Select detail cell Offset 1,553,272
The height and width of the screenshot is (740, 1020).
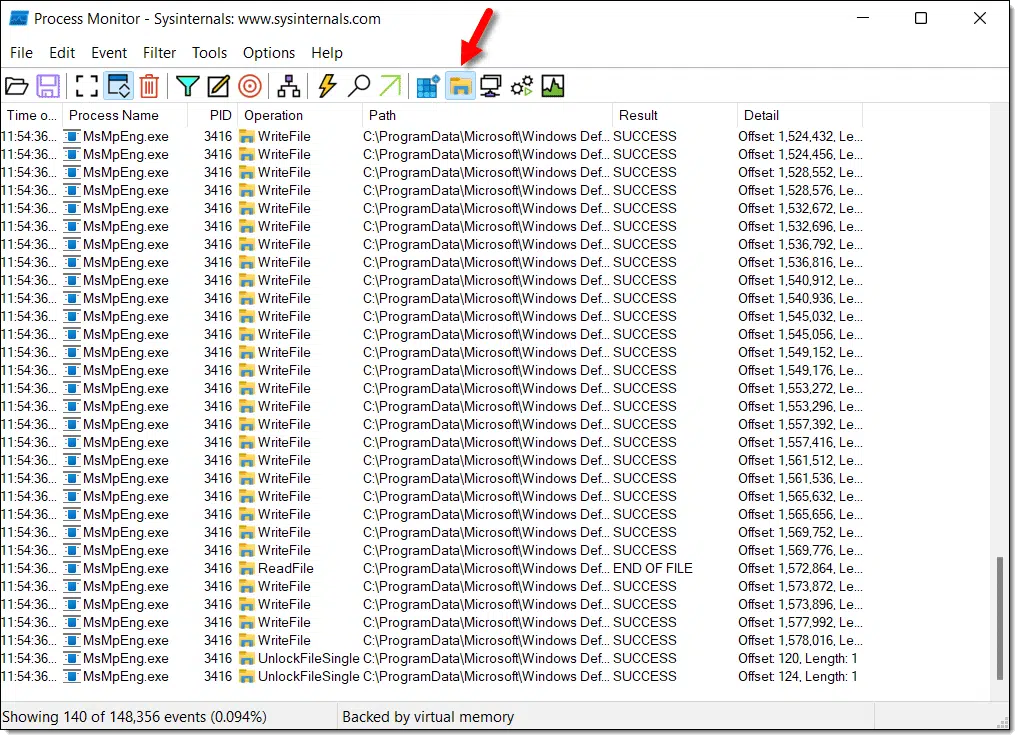pyautogui.click(x=800, y=388)
